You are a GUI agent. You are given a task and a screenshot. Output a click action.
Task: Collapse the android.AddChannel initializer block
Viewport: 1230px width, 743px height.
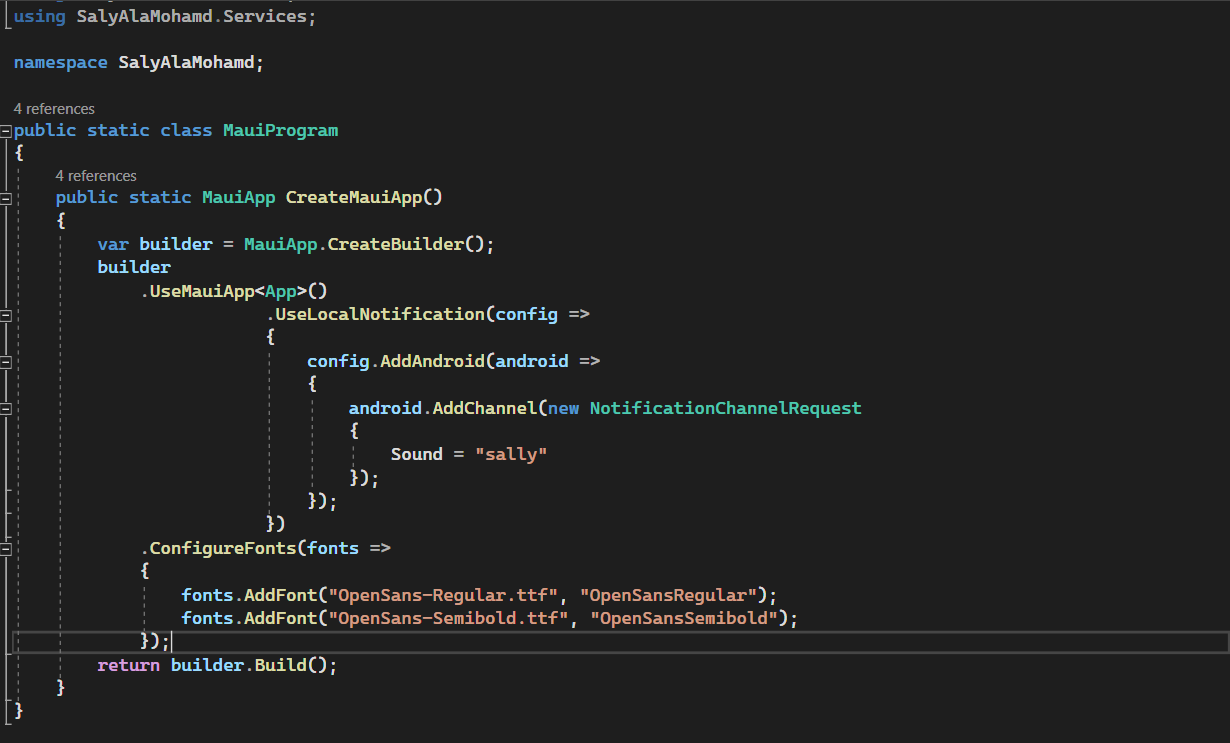tap(6, 409)
